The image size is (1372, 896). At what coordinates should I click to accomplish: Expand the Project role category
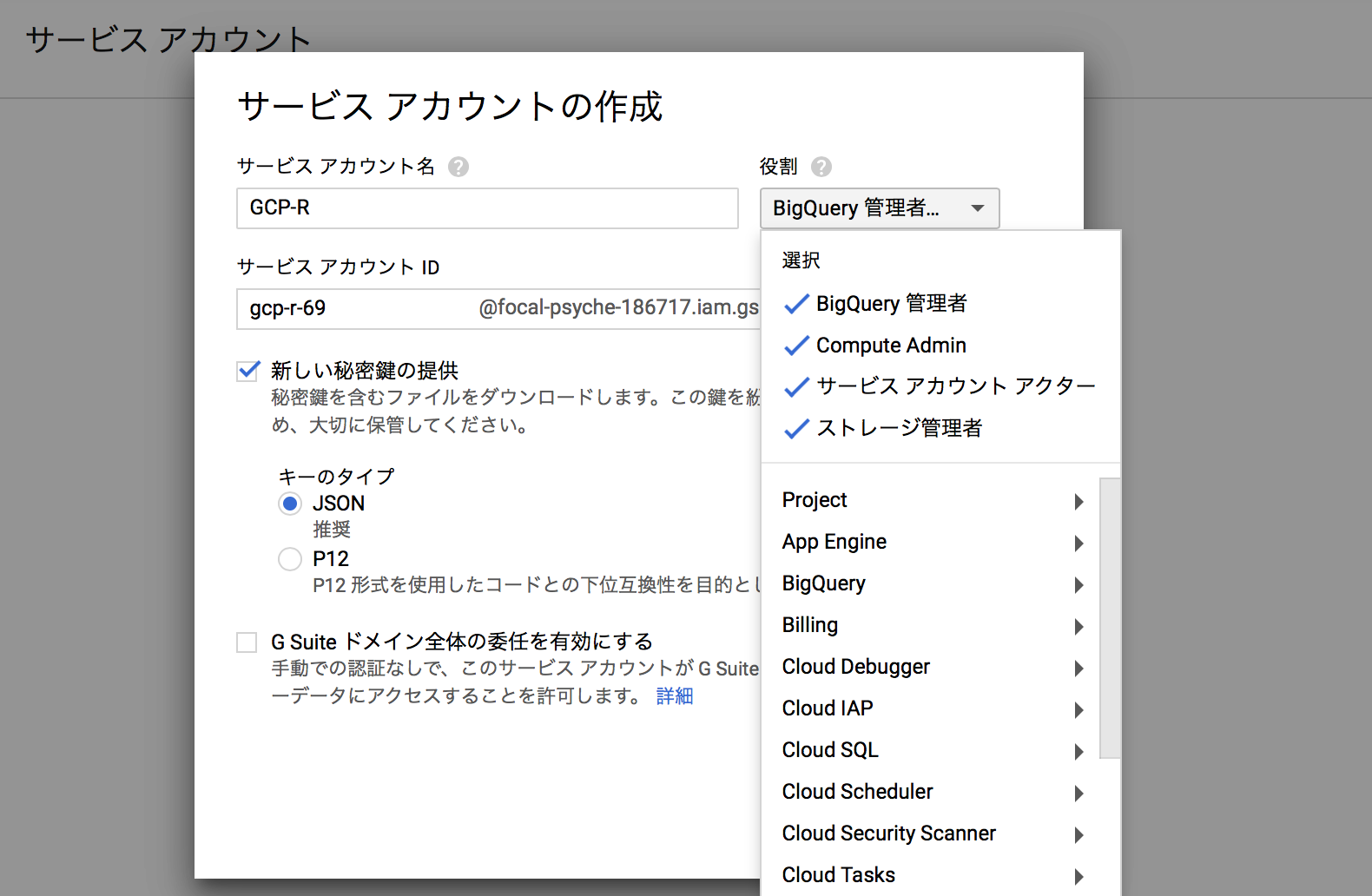[x=931, y=501]
